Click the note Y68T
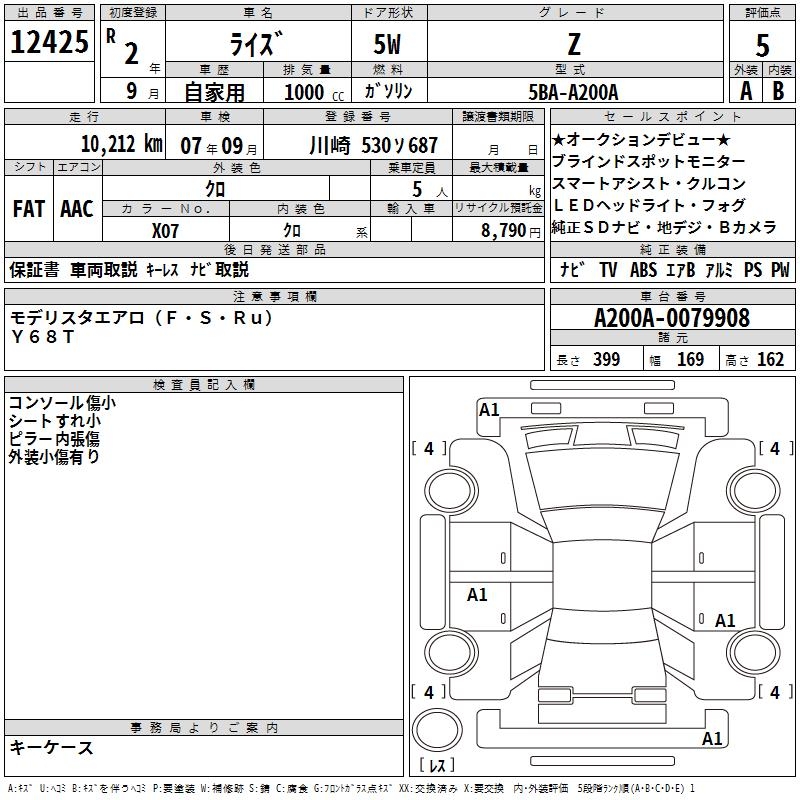 (x=43, y=336)
